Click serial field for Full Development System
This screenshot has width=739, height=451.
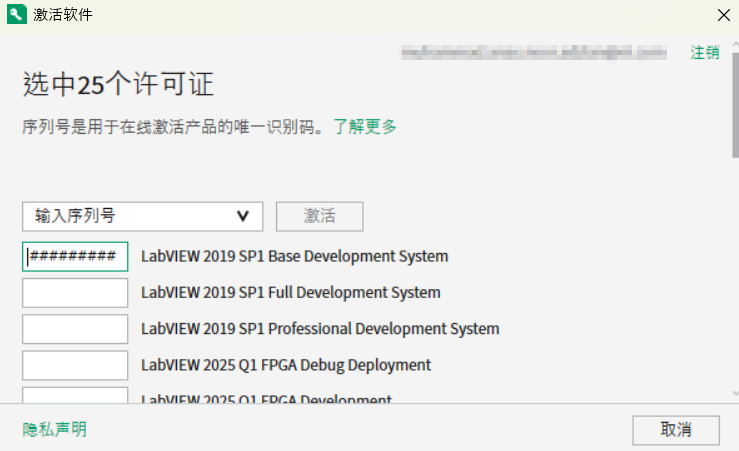coord(75,293)
